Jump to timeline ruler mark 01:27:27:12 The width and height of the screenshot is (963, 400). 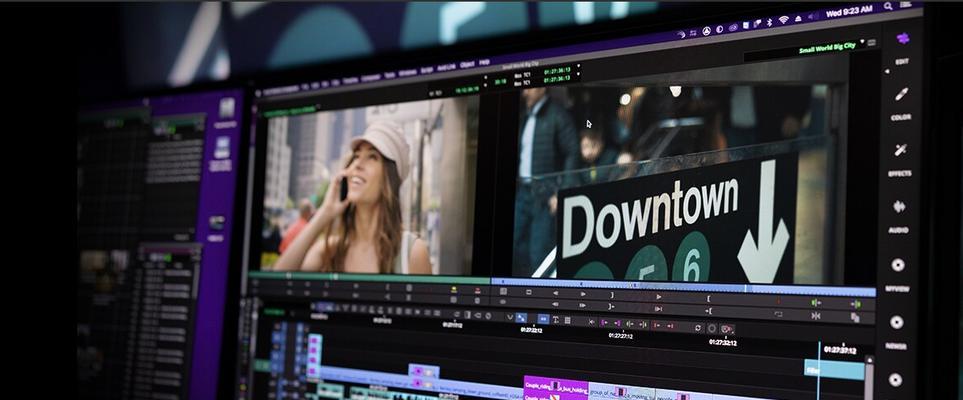(x=620, y=335)
